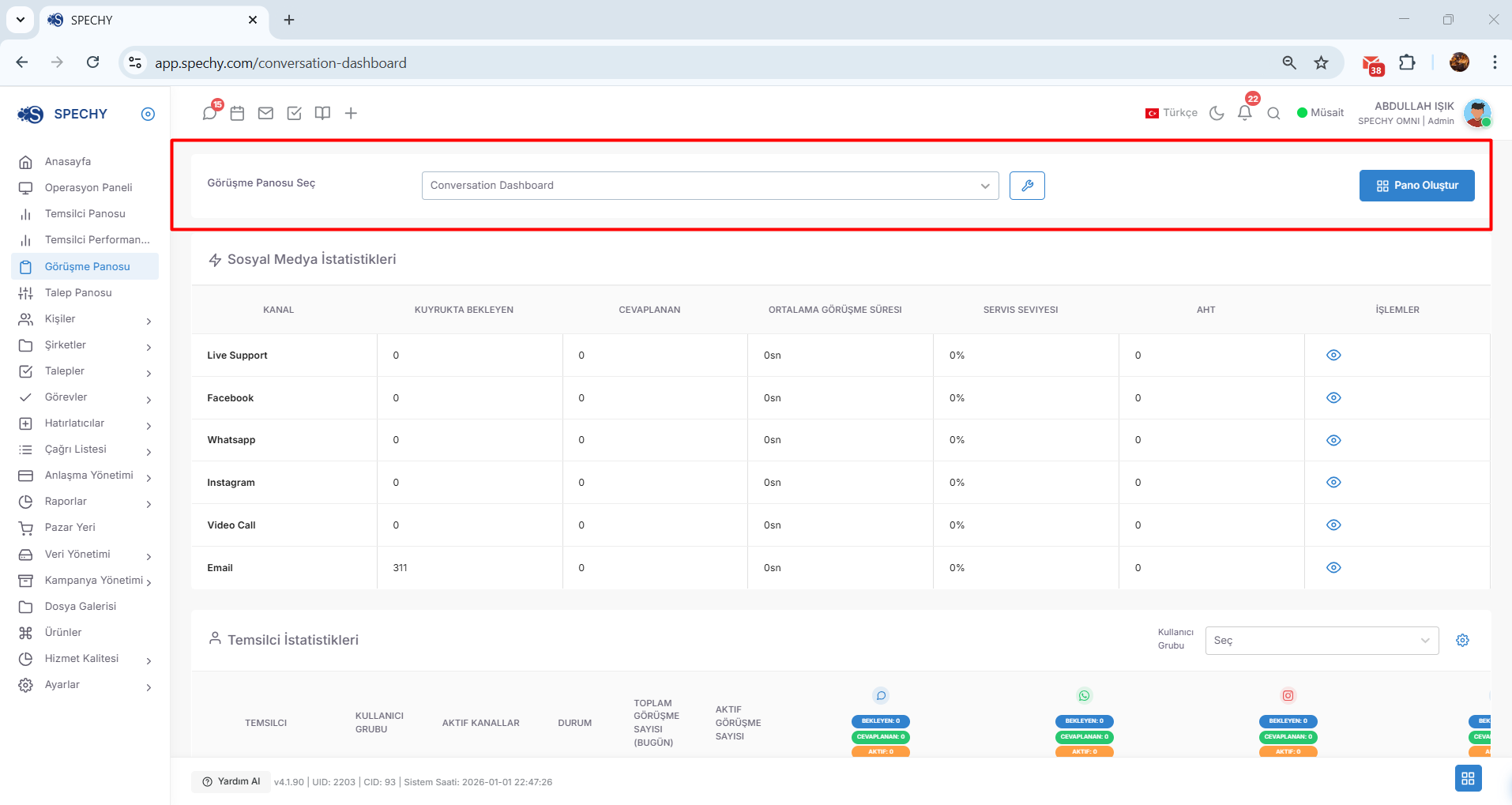This screenshot has height=805, width=1512.
Task: Open Talep Panosu in sidebar
Action: coord(85,292)
